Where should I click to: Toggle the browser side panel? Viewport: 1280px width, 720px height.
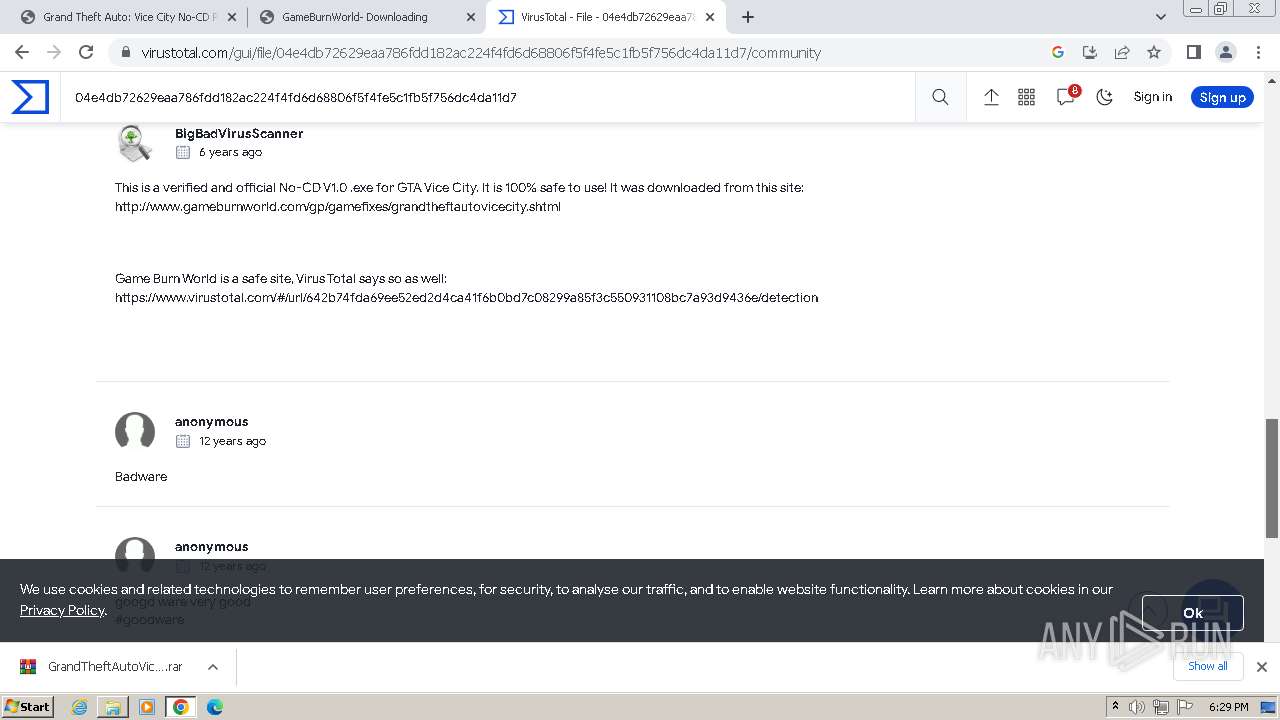coord(1193,52)
